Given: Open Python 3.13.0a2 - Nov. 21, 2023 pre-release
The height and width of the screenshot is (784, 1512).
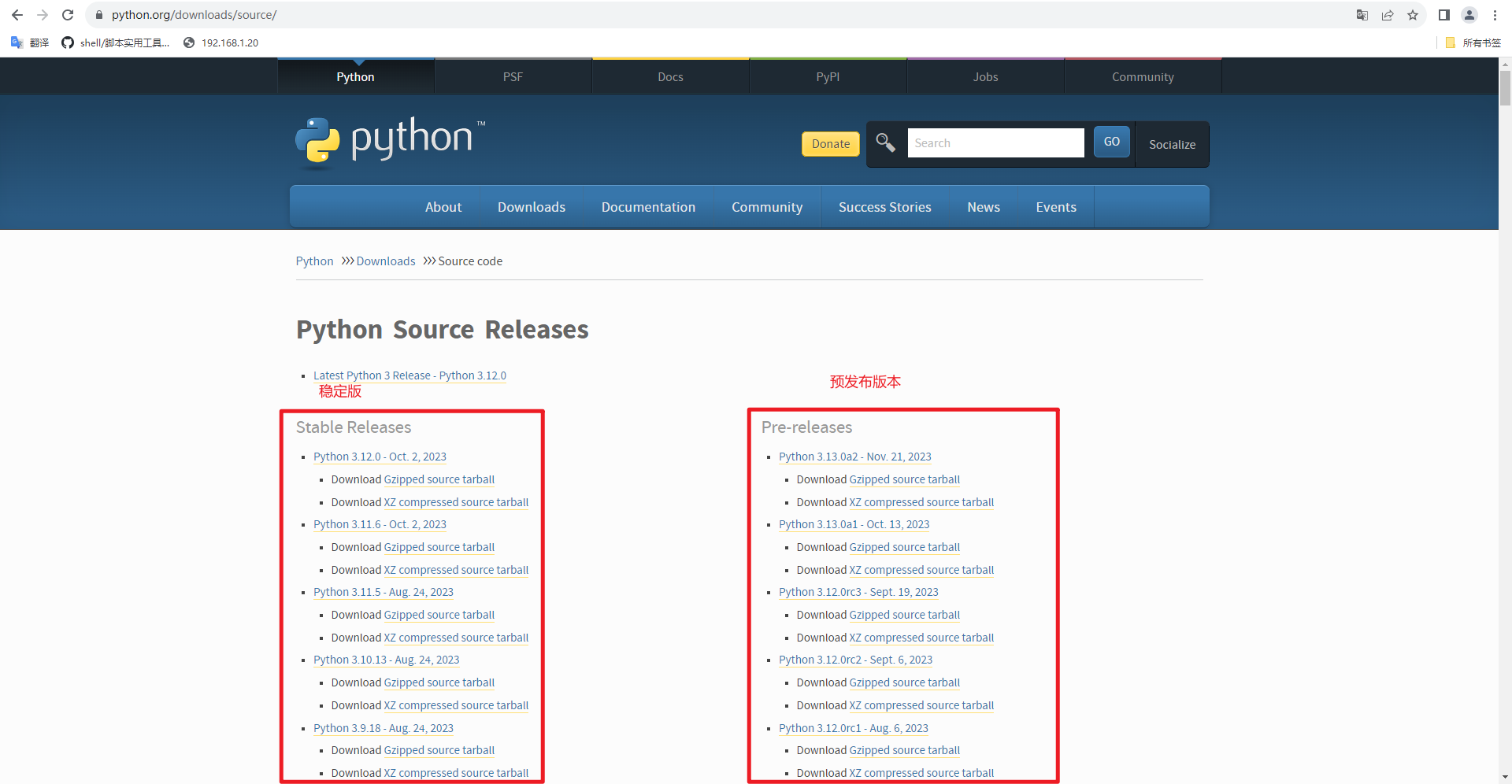Looking at the screenshot, I should [x=855, y=457].
